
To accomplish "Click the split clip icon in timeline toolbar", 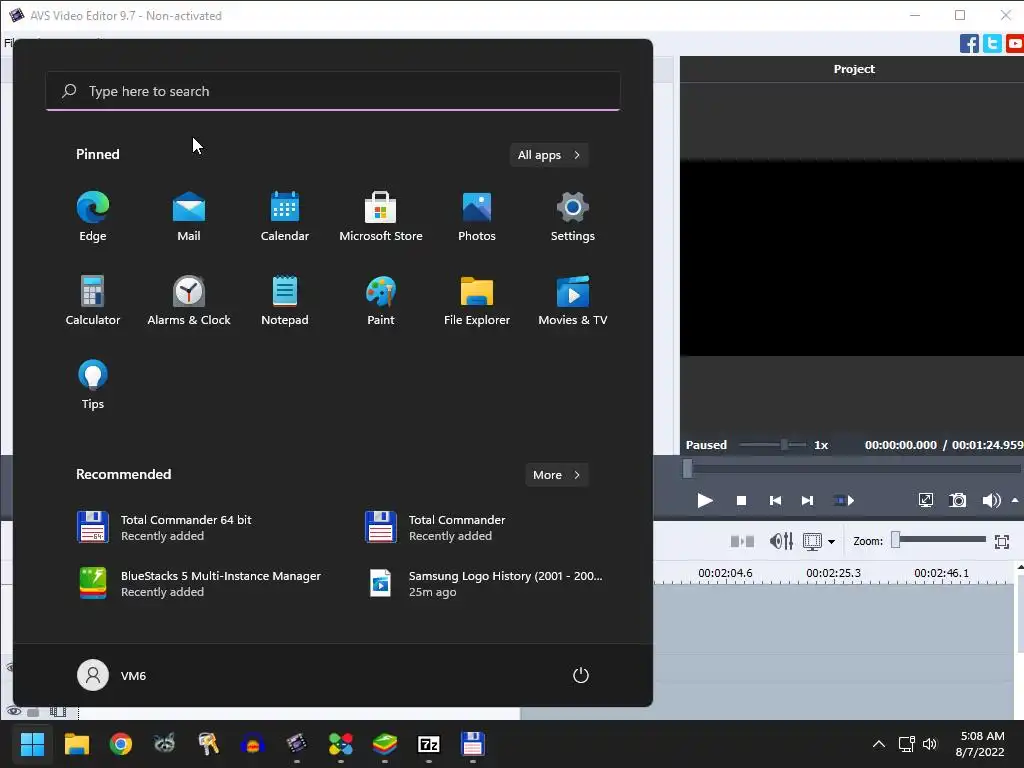I will [742, 541].
